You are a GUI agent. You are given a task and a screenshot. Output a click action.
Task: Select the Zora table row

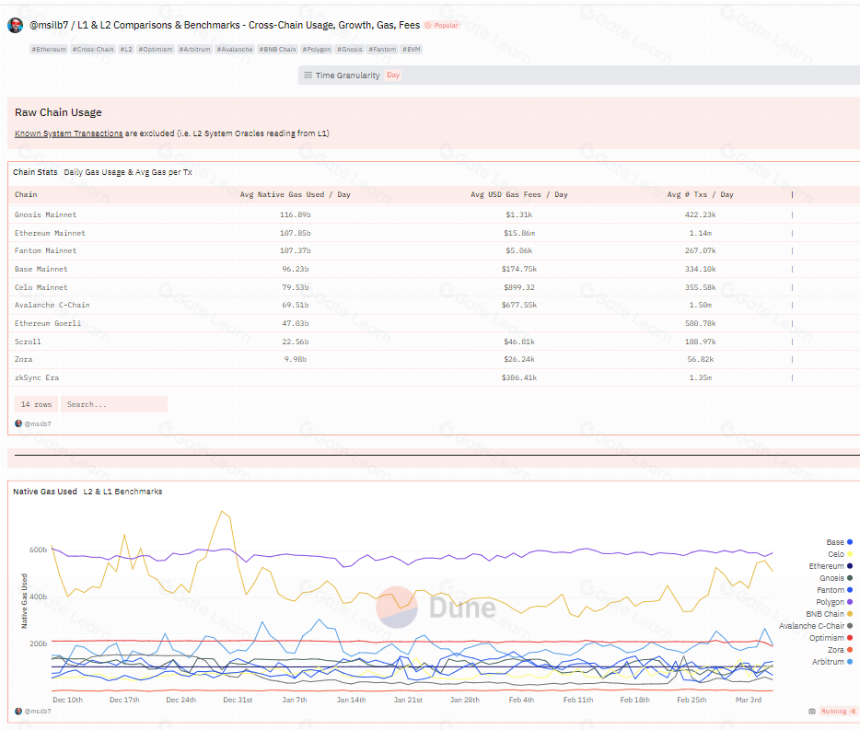click(433, 359)
